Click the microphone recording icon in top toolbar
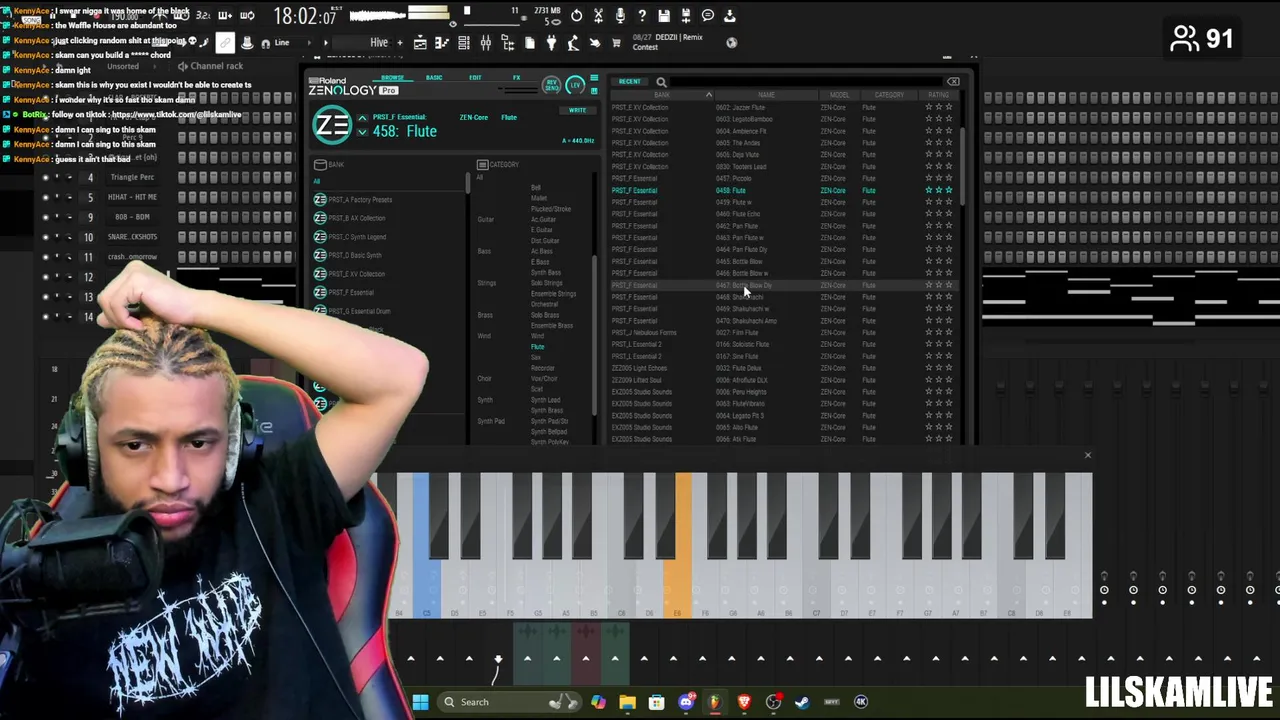1280x720 pixels. pos(620,16)
